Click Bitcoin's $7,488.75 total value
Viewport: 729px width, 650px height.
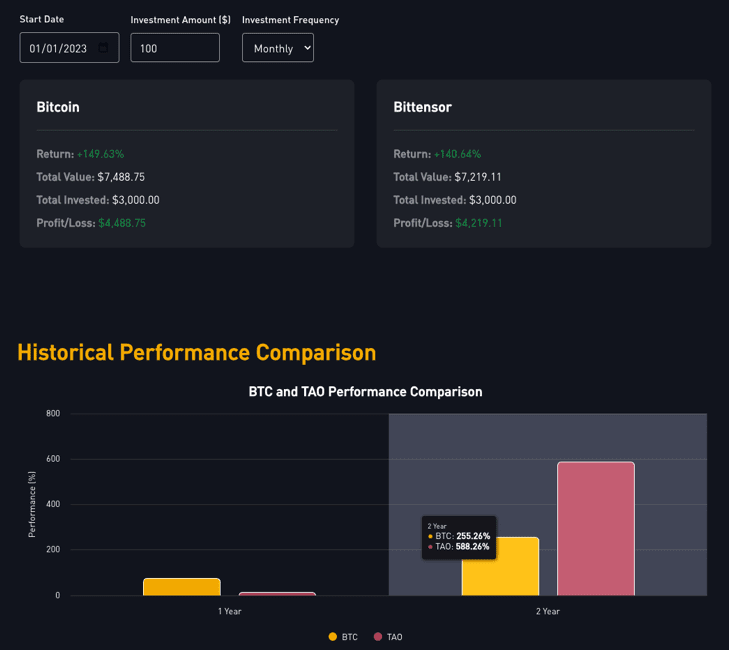[121, 177]
